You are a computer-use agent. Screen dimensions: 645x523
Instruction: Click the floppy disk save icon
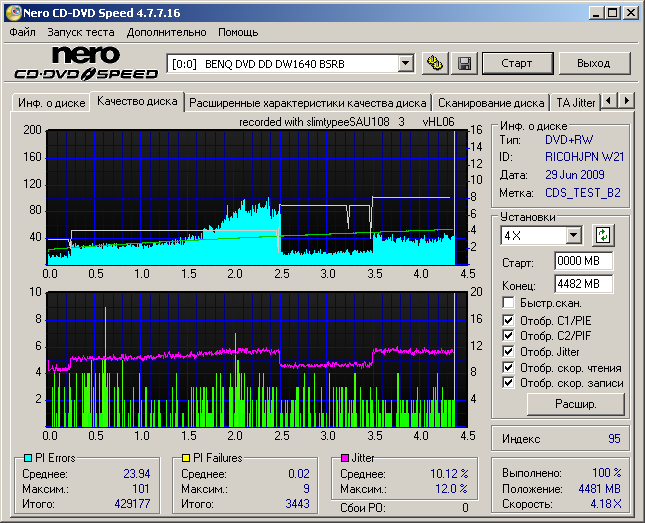(x=464, y=63)
